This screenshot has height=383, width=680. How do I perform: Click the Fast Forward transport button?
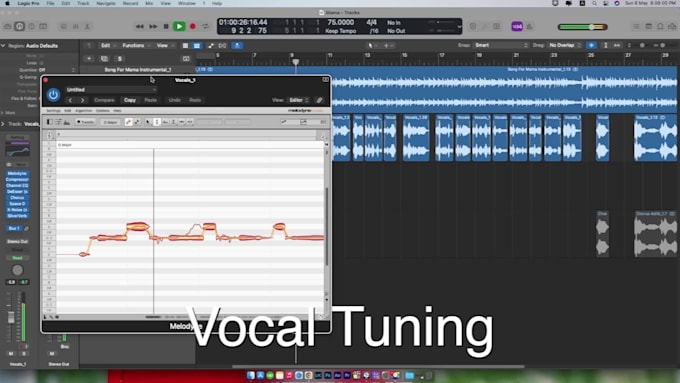click(153, 26)
